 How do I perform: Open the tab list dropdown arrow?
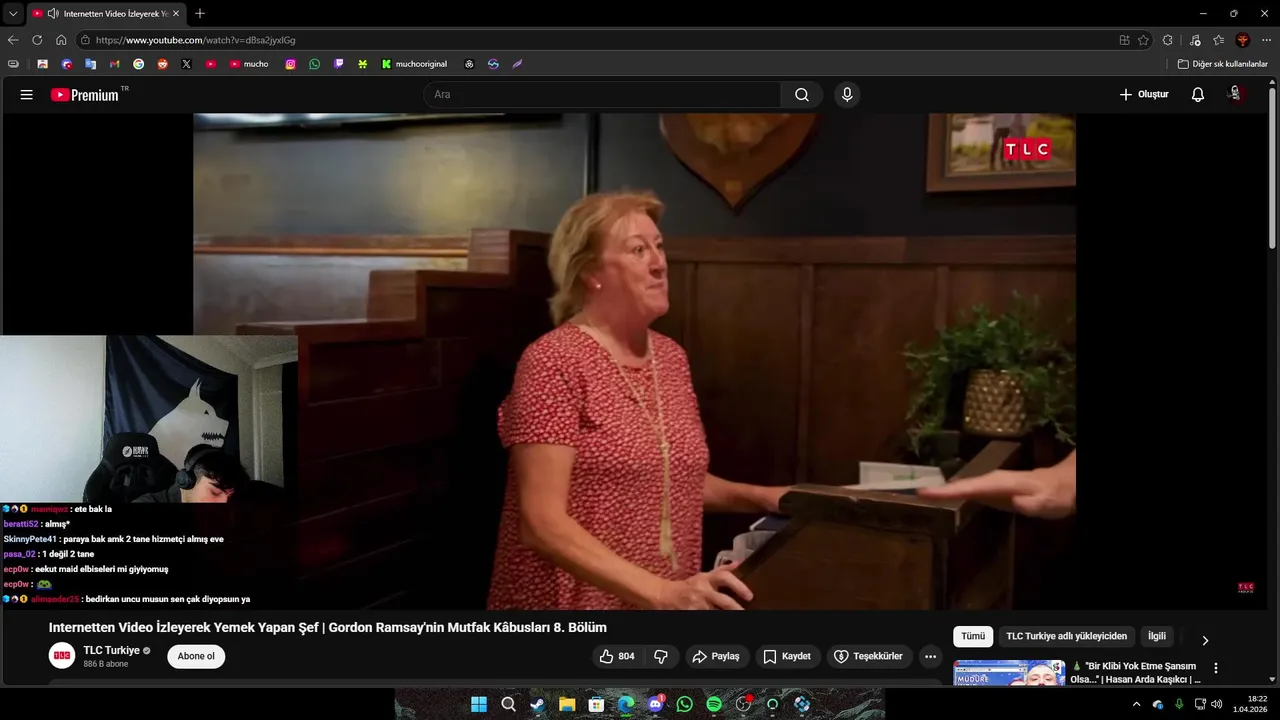(13, 14)
